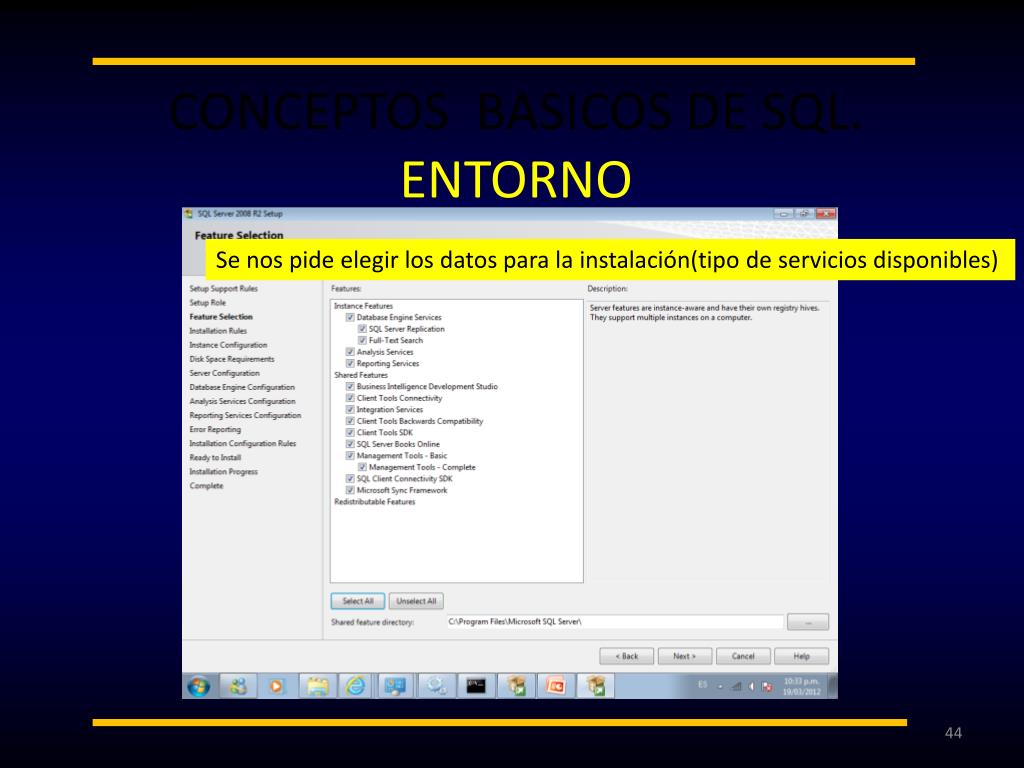1024x768 pixels.
Task: Click the Show Desktop strip at taskbar end
Action: click(833, 686)
